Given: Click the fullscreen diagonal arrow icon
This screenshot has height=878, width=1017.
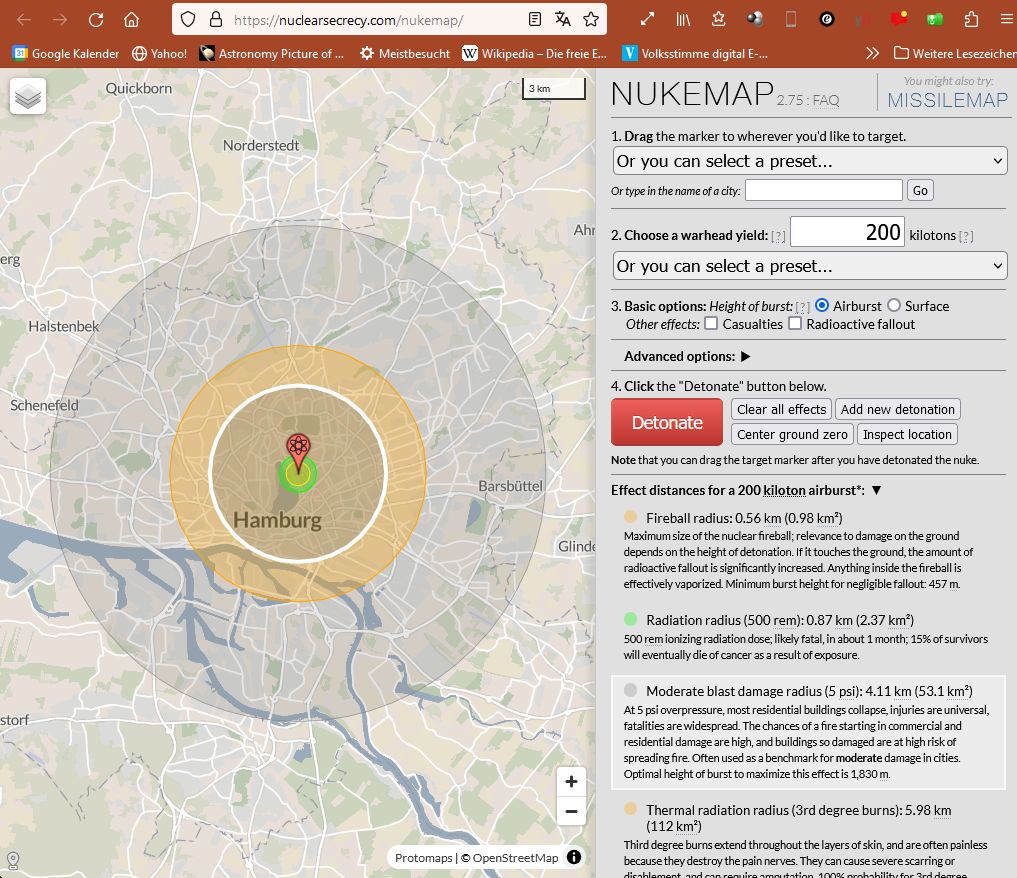Looking at the screenshot, I should [x=647, y=19].
